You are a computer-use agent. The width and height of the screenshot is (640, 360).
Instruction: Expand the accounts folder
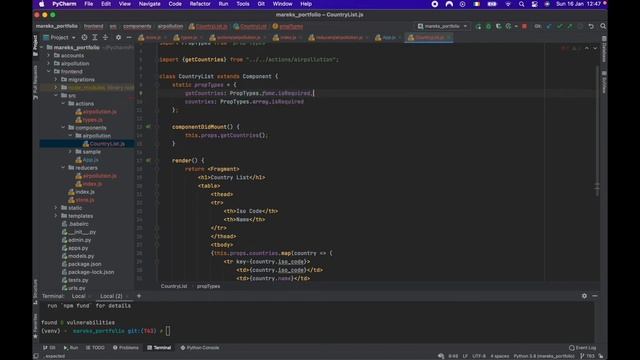tap(49, 56)
